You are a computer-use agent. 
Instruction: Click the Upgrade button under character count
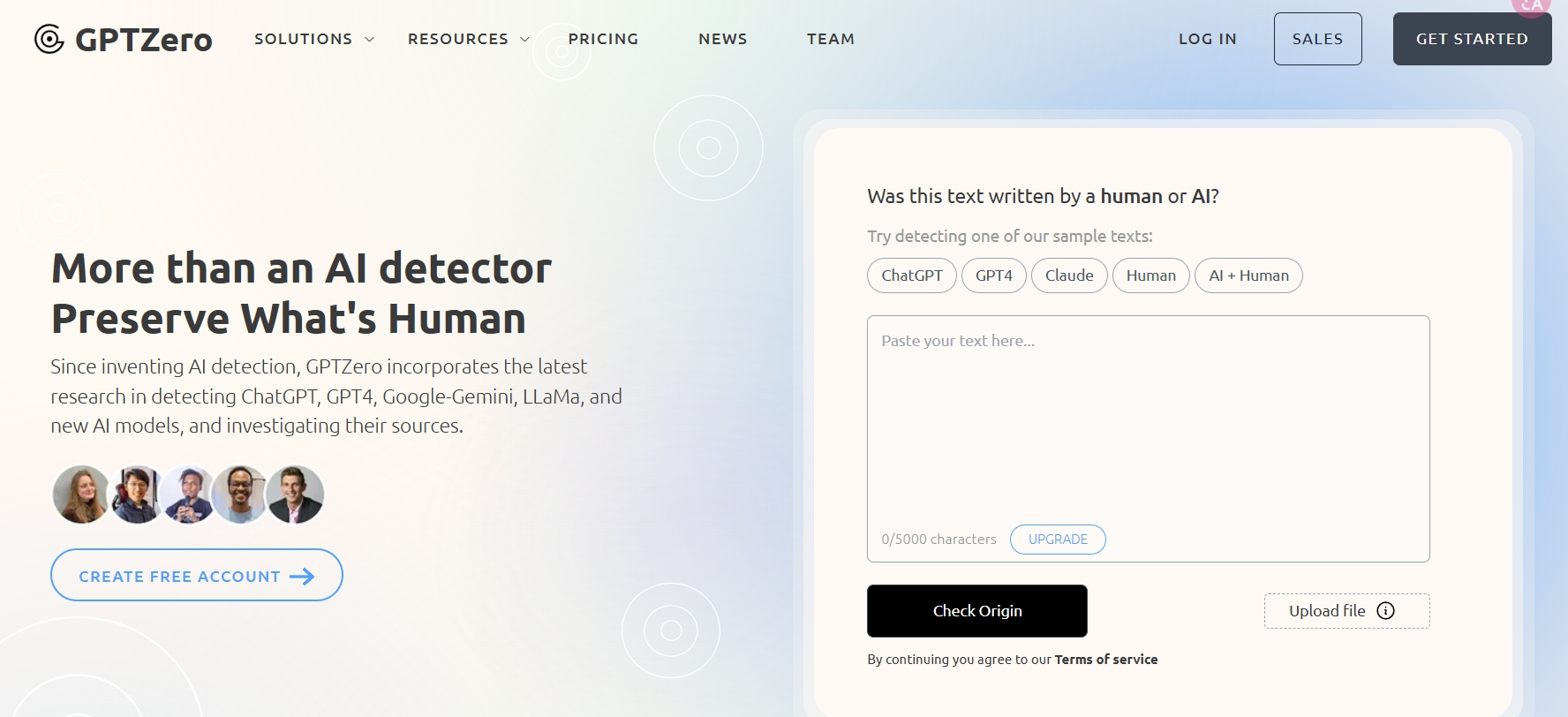1058,540
